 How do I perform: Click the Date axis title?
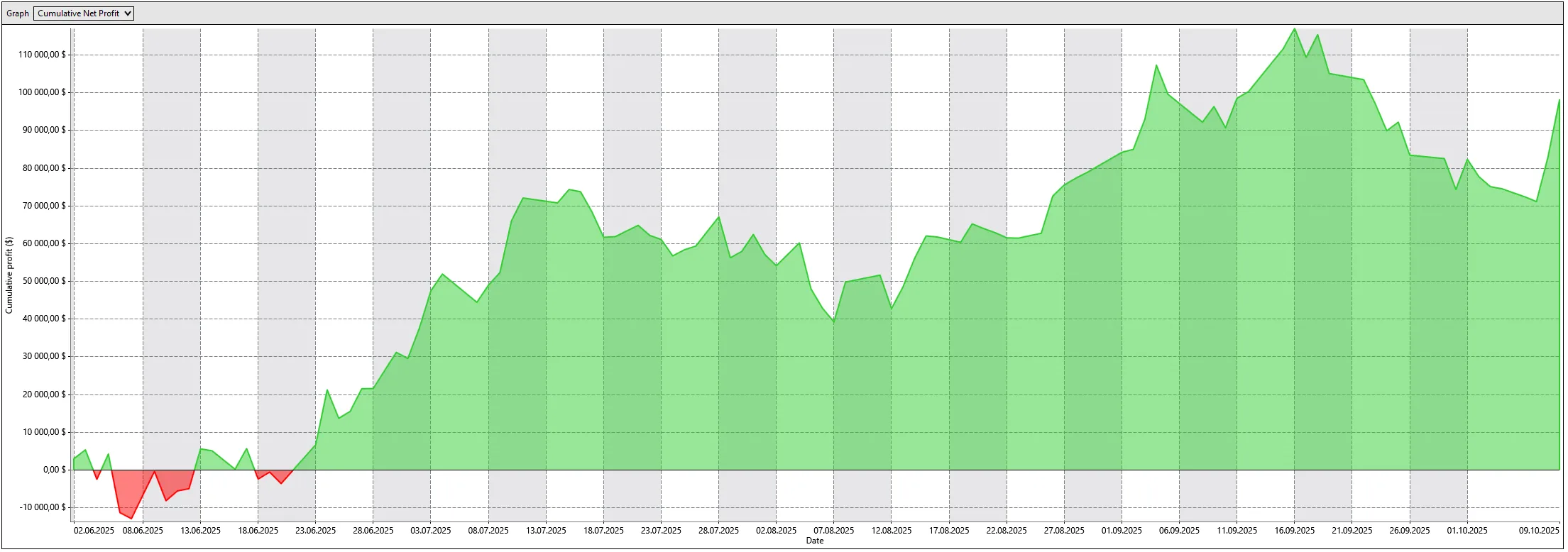tap(815, 541)
